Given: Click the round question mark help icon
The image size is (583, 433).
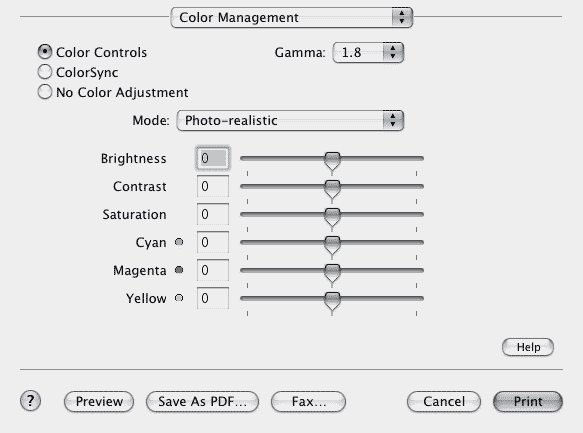Looking at the screenshot, I should (30, 401).
